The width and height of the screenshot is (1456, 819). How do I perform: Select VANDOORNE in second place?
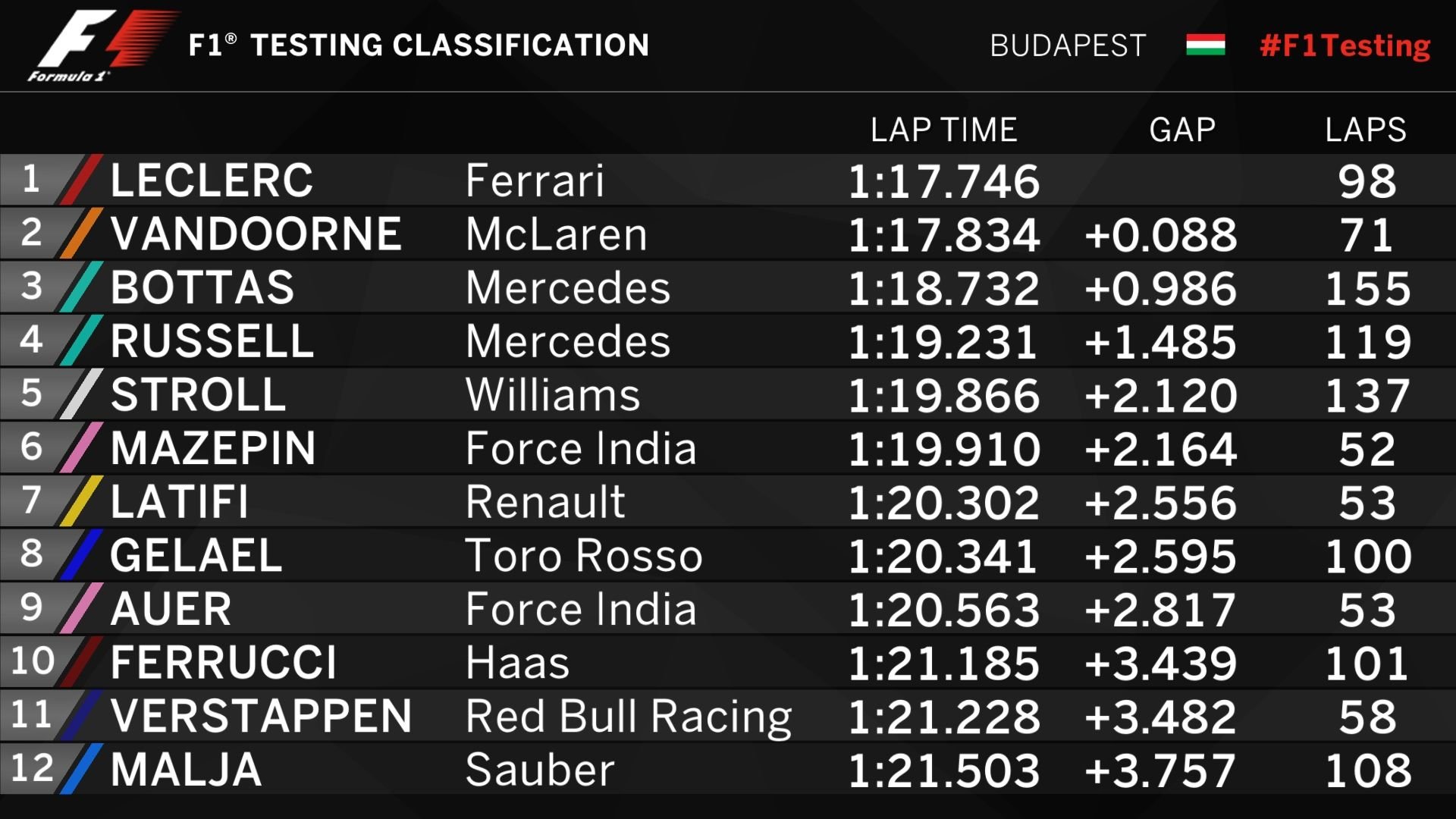pos(256,234)
